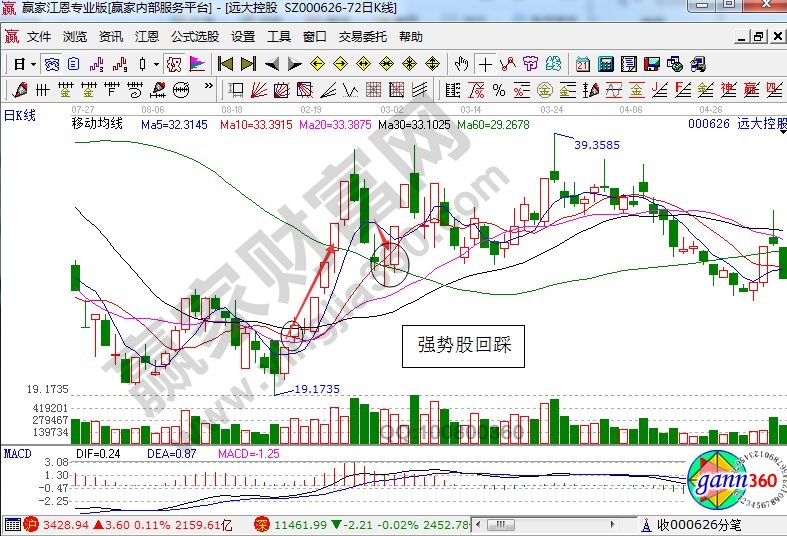The image size is (787, 536).
Task: Open the calendar icon in toolbar
Action: 583,64
